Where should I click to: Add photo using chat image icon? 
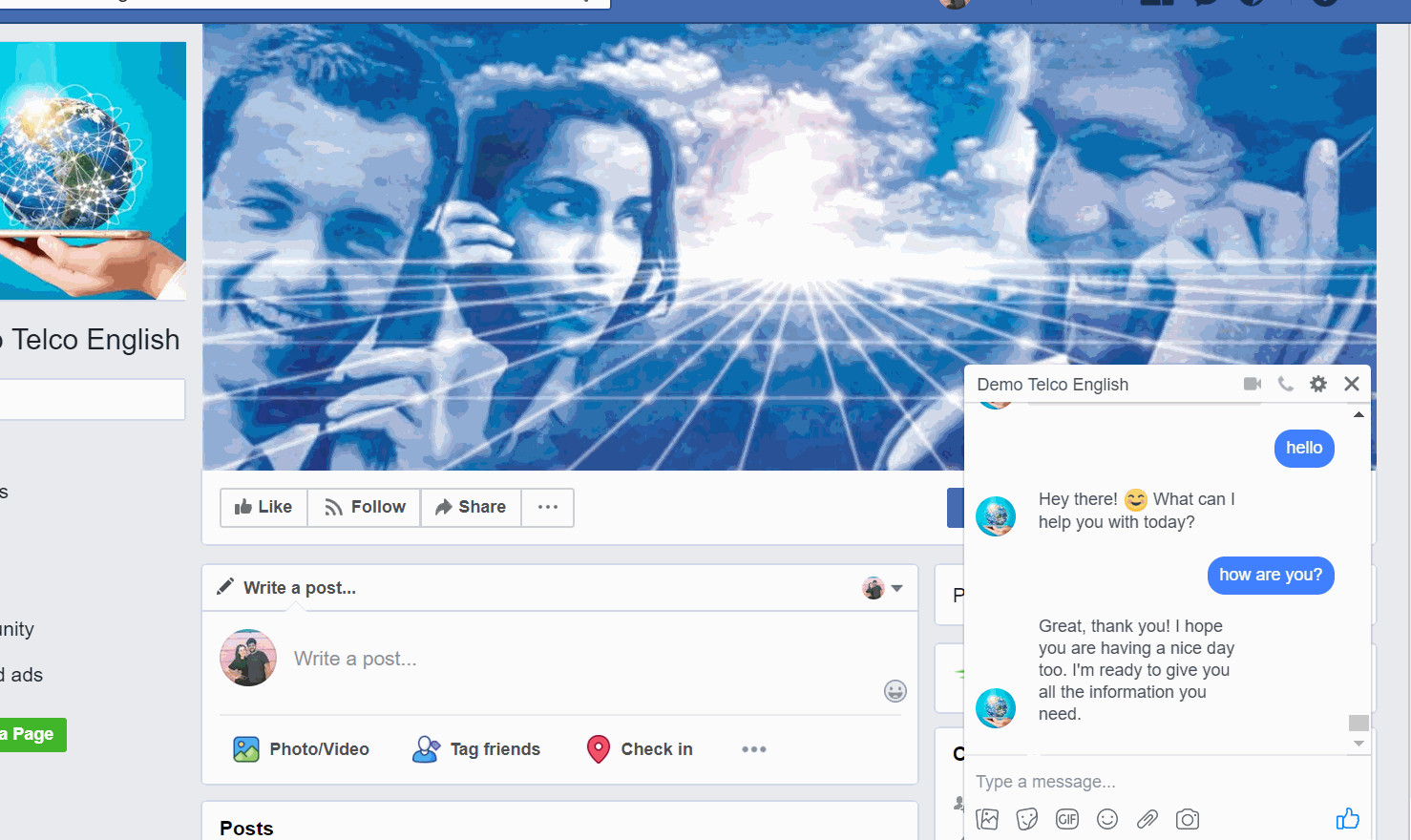(987, 819)
